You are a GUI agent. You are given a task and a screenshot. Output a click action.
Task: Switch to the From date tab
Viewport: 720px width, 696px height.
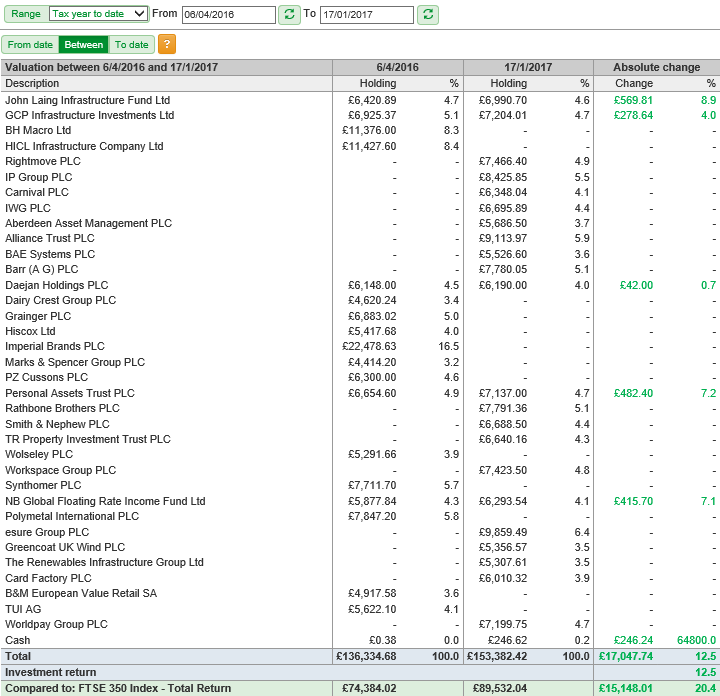[30, 45]
